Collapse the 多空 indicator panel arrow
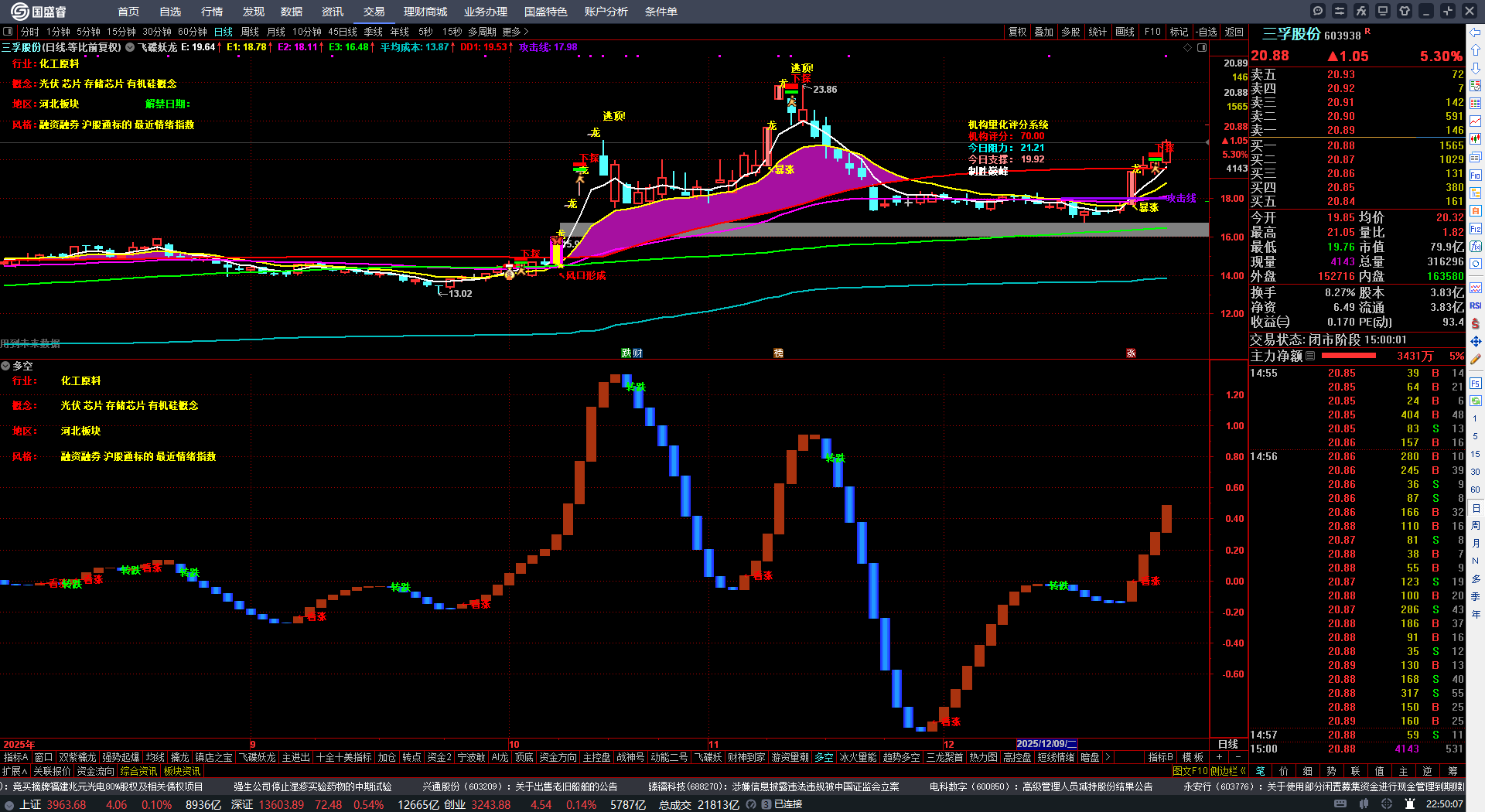Viewport: 1485px width, 812px height. pos(5,366)
